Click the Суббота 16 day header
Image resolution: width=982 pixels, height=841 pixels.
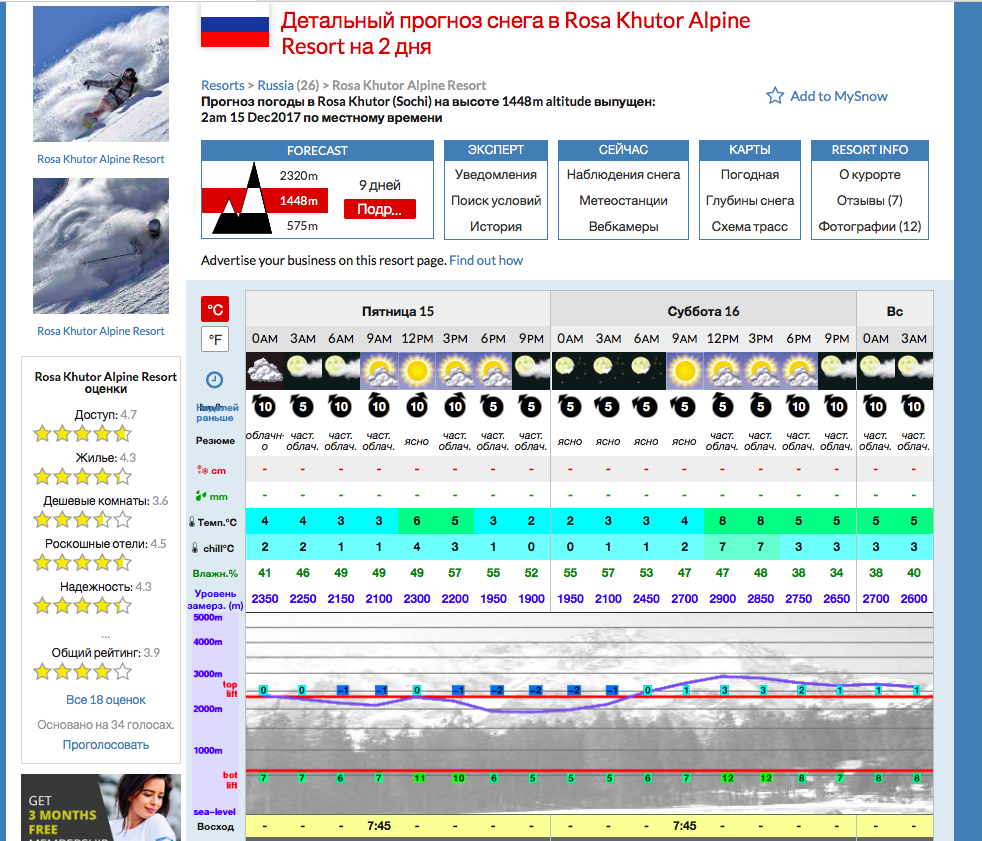tap(703, 311)
